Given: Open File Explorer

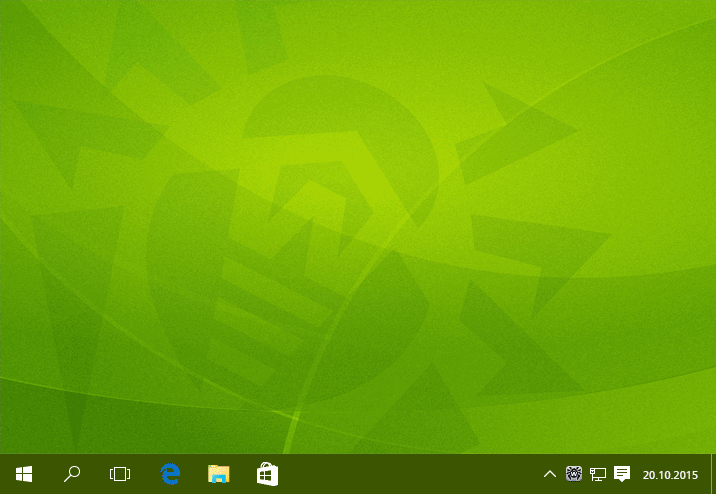Looking at the screenshot, I should 219,474.
